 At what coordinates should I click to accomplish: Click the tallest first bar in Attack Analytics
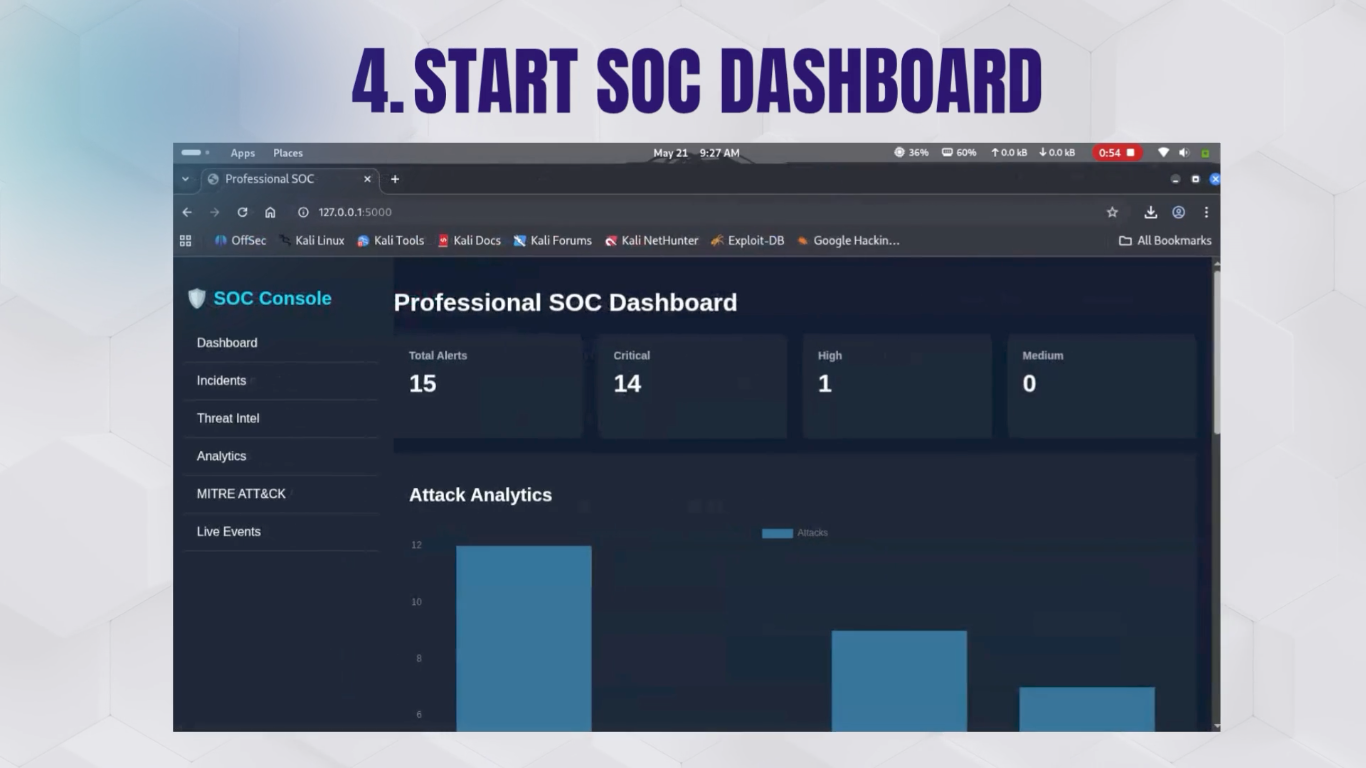point(524,638)
